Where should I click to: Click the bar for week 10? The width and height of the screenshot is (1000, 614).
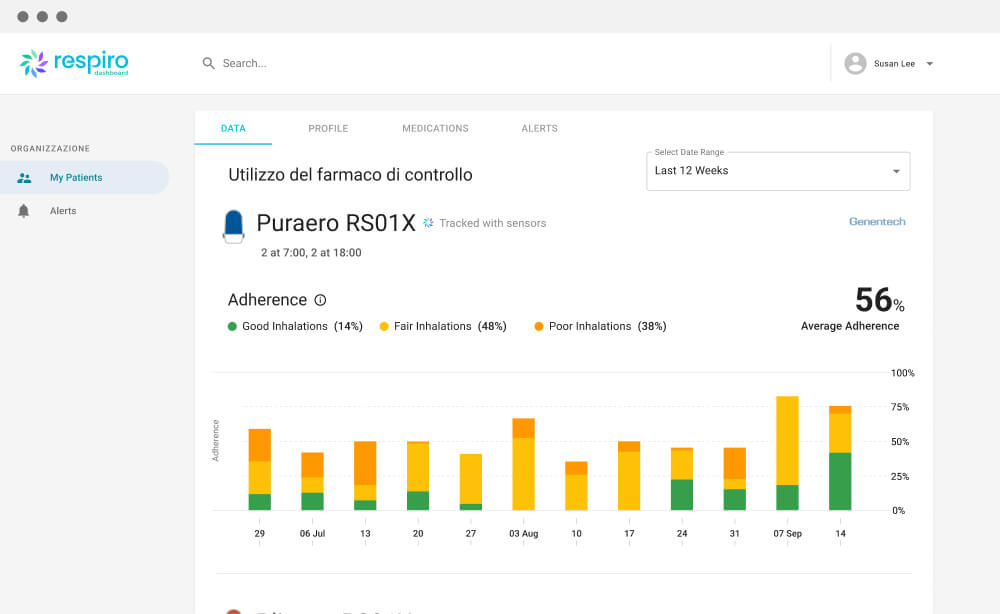[577, 486]
